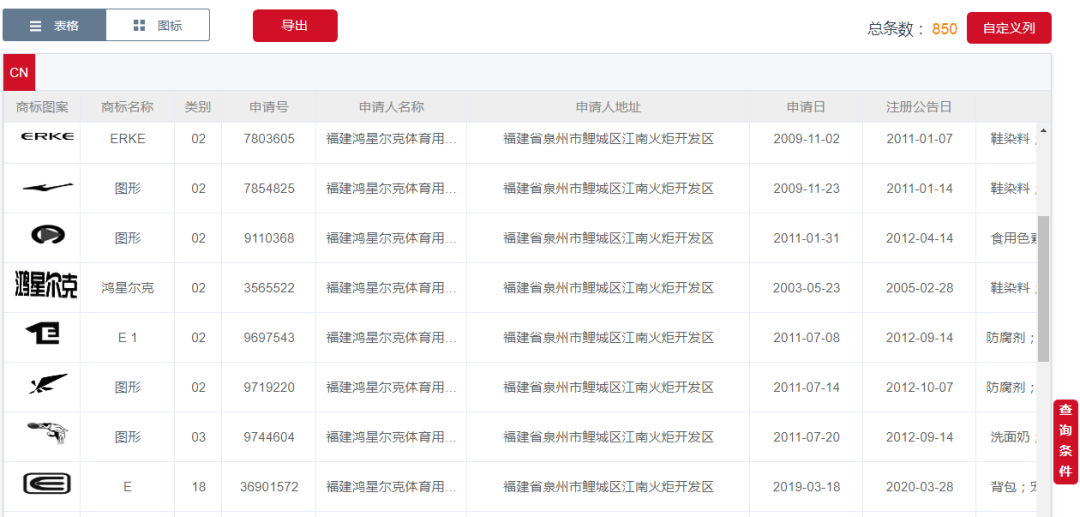Viewport: 1080px width, 517px height.
Task: Click trademark name E 1 cell
Action: (127, 337)
